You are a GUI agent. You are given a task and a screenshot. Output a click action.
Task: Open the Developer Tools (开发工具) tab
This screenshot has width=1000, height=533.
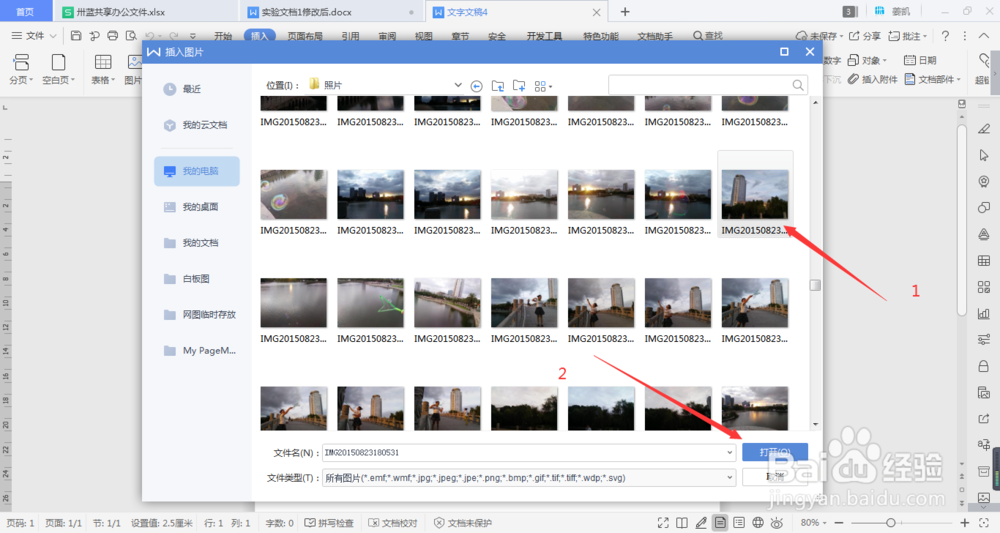544,36
